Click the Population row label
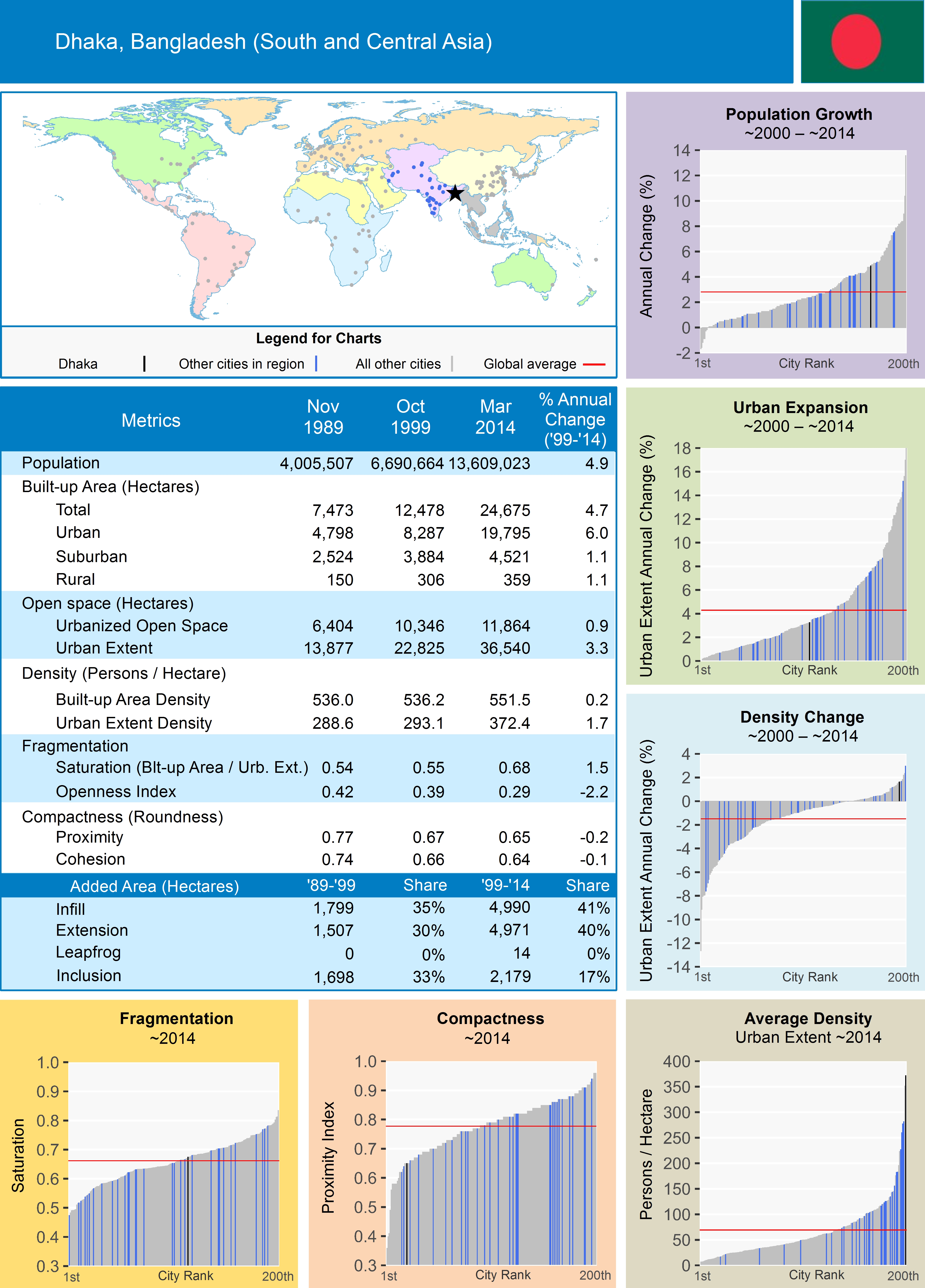The image size is (925, 1288). tap(61, 463)
